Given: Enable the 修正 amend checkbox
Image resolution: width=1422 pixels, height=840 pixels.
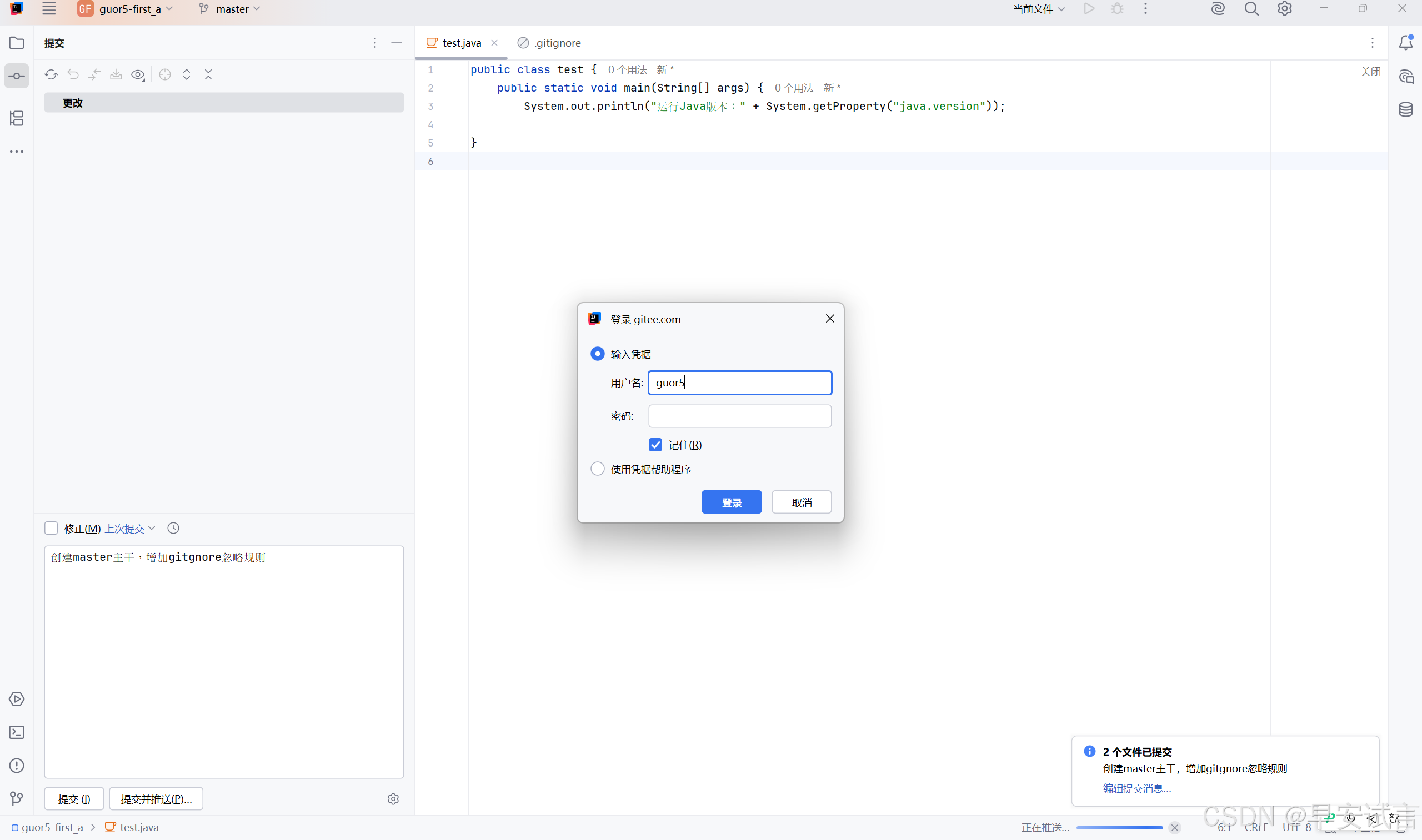Looking at the screenshot, I should click(x=51, y=528).
